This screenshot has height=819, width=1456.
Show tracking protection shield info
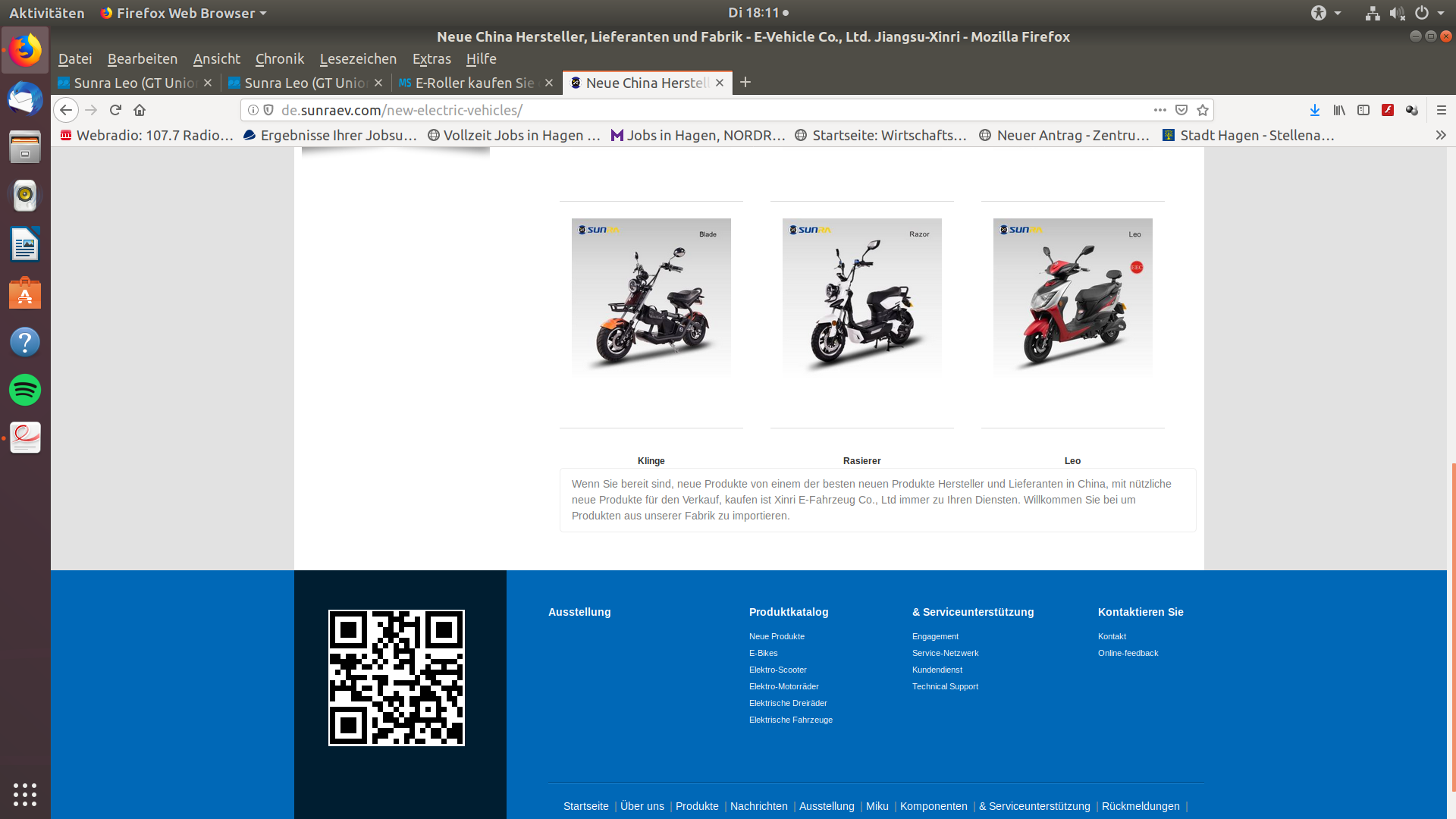click(x=268, y=110)
